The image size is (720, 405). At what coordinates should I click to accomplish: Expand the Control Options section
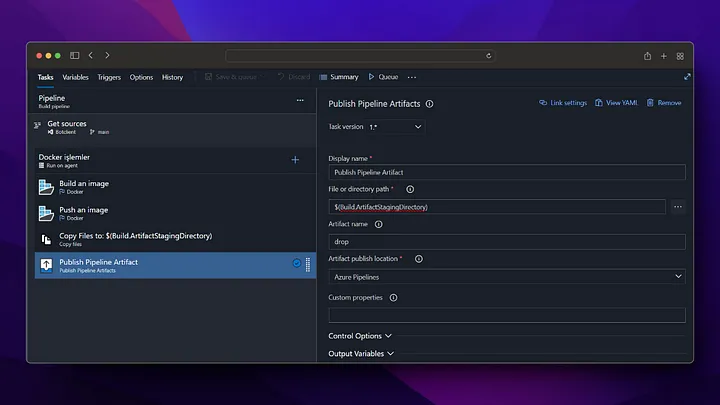[360, 336]
